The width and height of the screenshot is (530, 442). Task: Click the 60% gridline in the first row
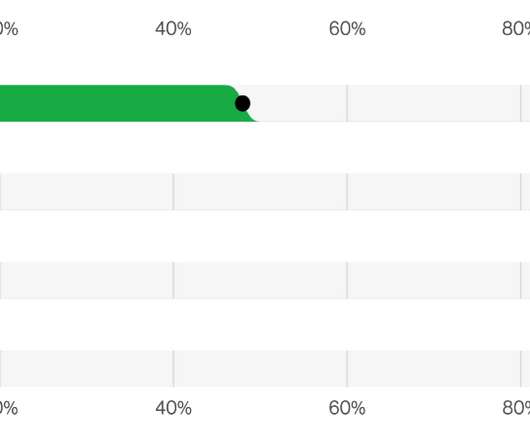click(x=347, y=103)
